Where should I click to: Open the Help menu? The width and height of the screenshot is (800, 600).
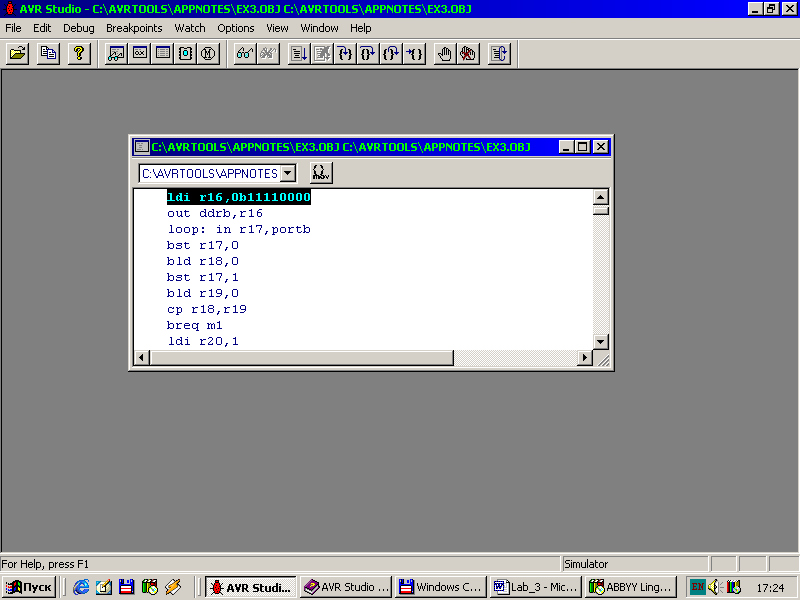(361, 28)
